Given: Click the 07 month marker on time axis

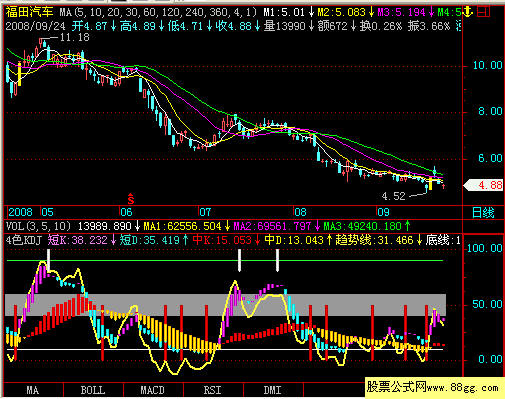Looking at the screenshot, I should pos(205,212).
